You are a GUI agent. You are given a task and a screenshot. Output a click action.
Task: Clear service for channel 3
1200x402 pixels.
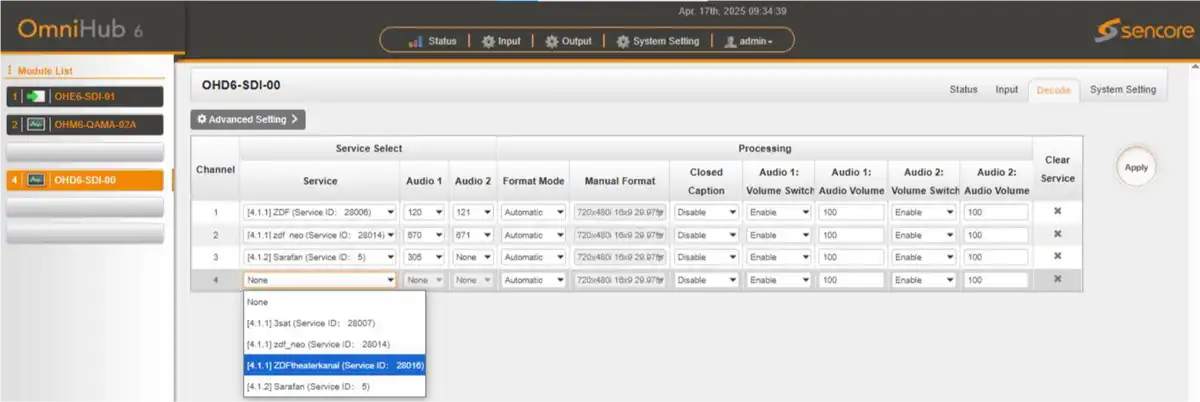tap(1057, 258)
